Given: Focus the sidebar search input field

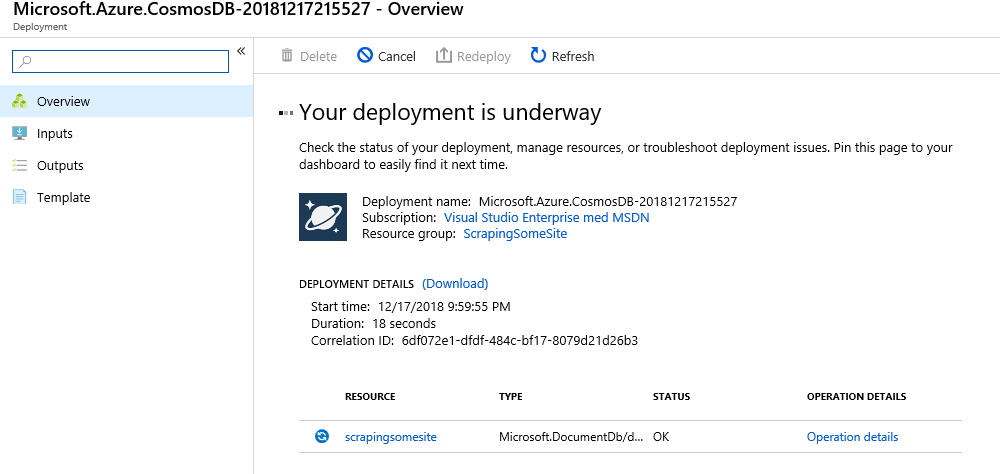Looking at the screenshot, I should [x=121, y=61].
